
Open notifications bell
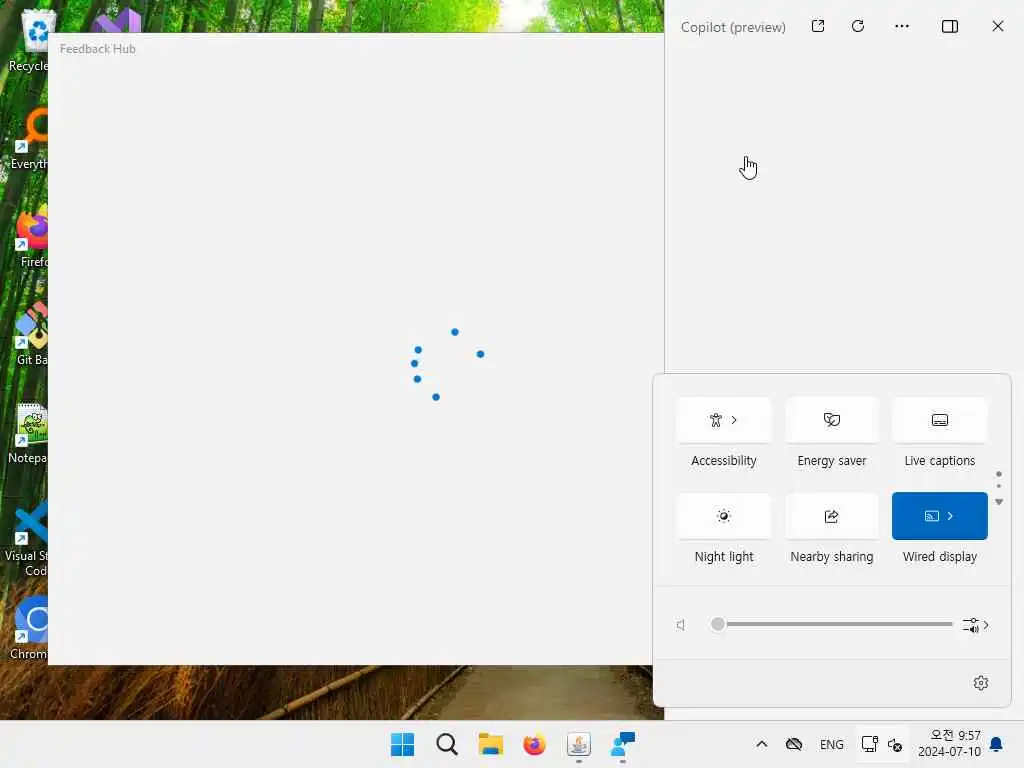pos(997,744)
